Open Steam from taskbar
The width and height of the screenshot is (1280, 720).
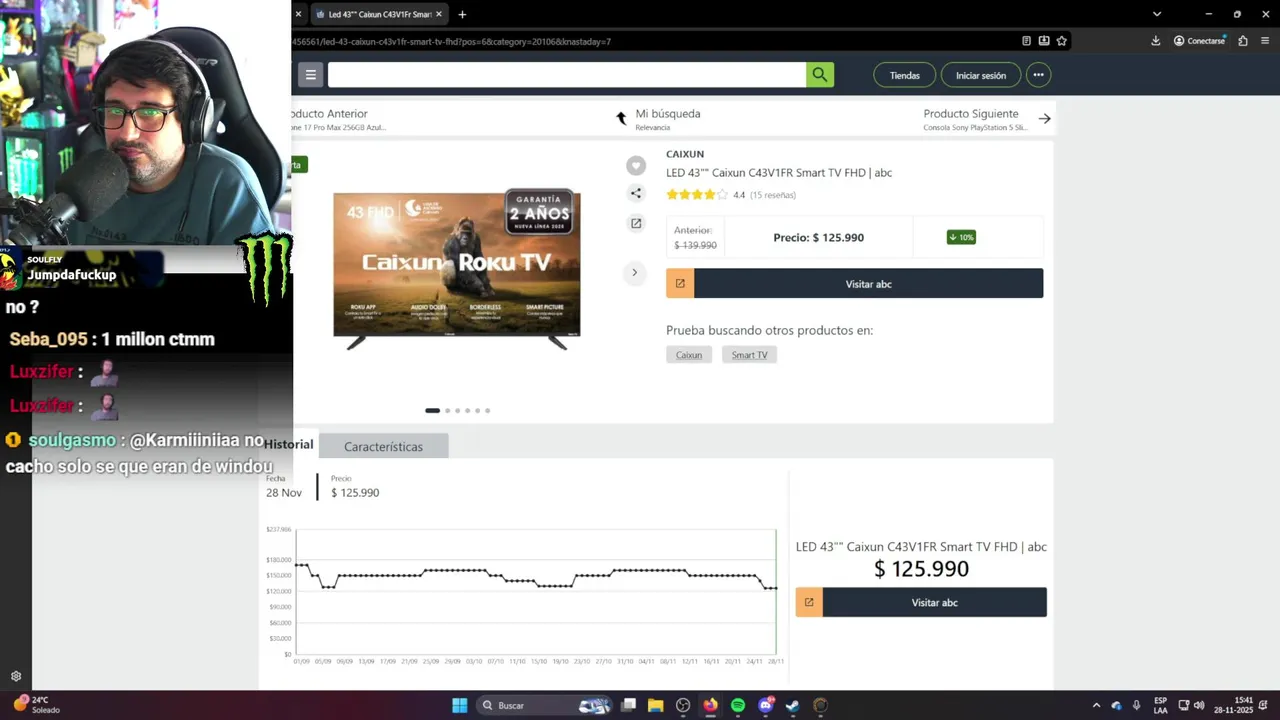pyautogui.click(x=793, y=705)
